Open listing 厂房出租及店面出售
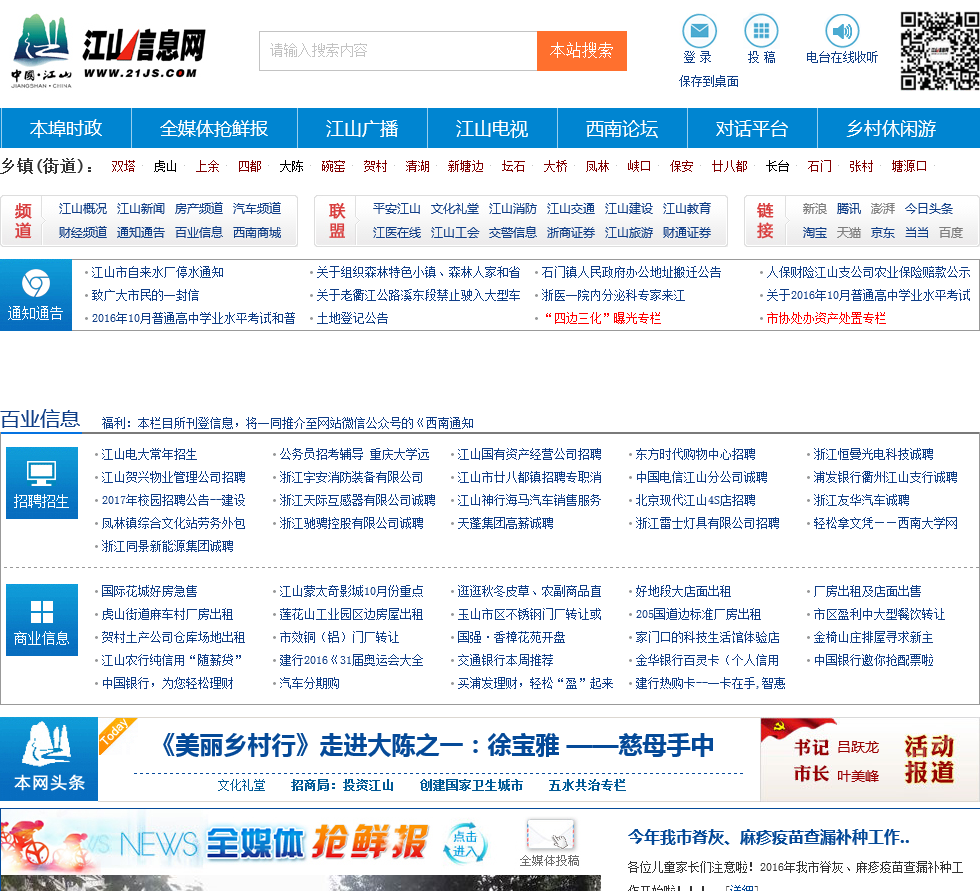Viewport: 980px width, 891px height. (867, 591)
